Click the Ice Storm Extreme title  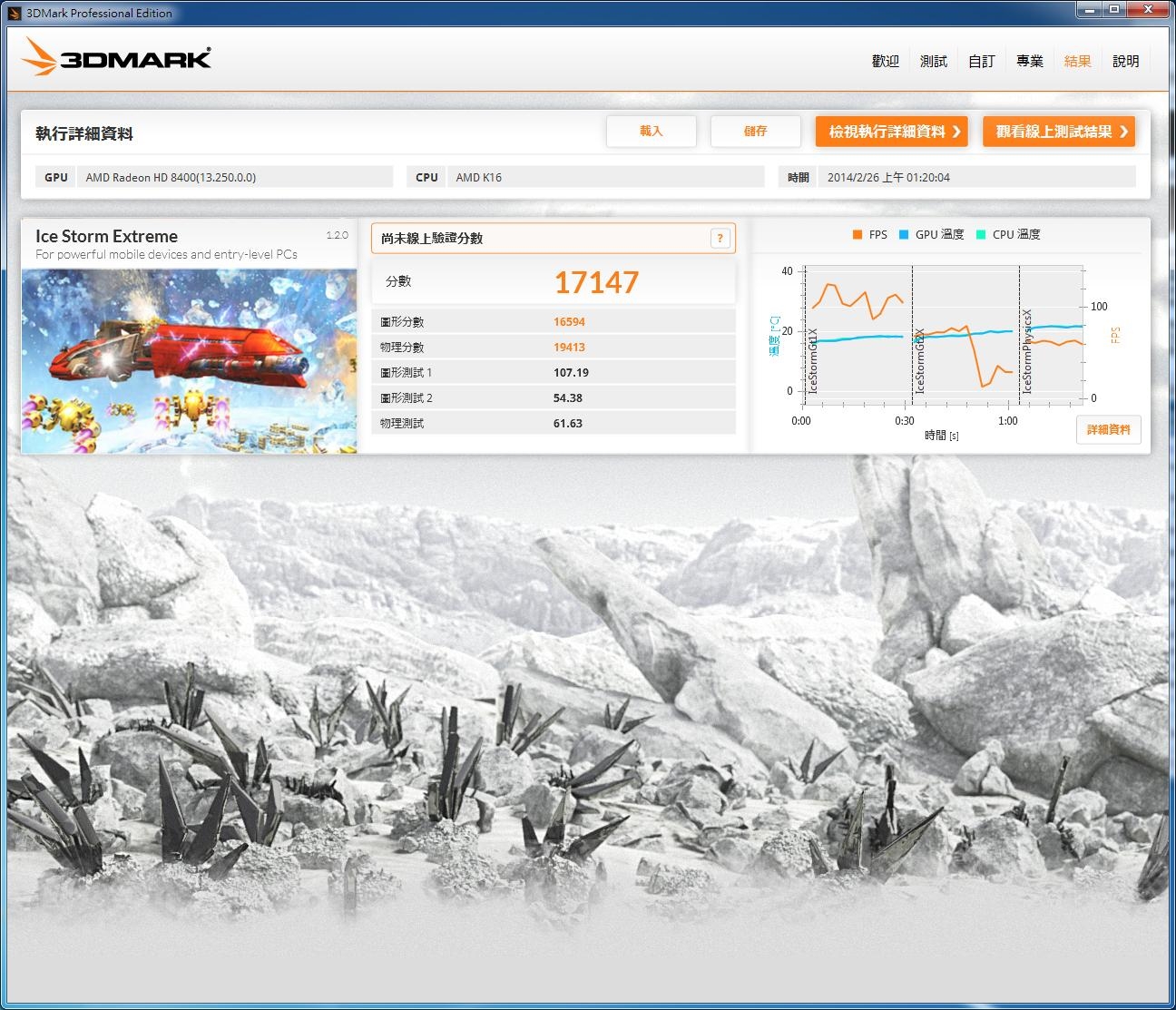click(x=106, y=236)
